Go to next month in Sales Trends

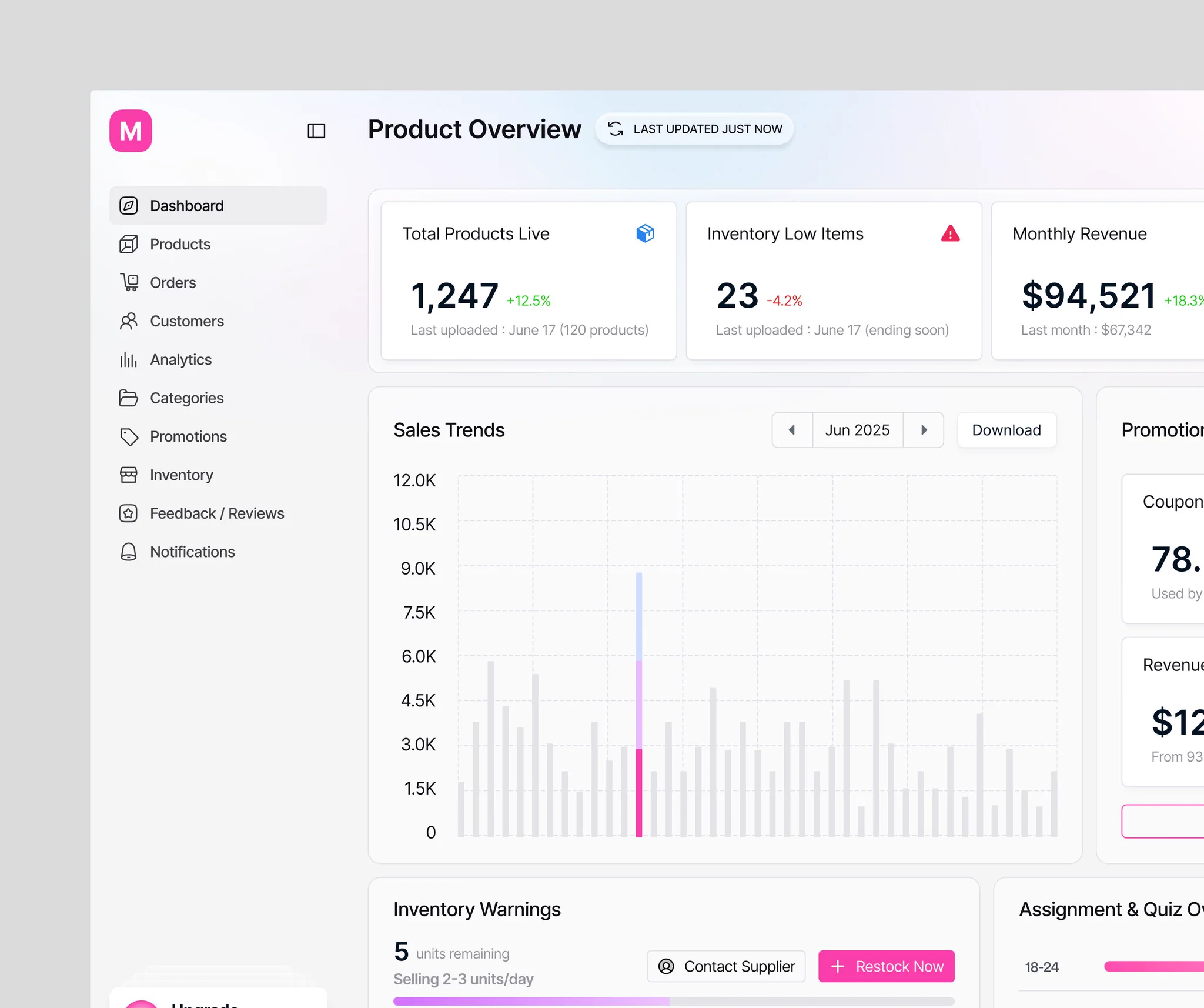924,430
